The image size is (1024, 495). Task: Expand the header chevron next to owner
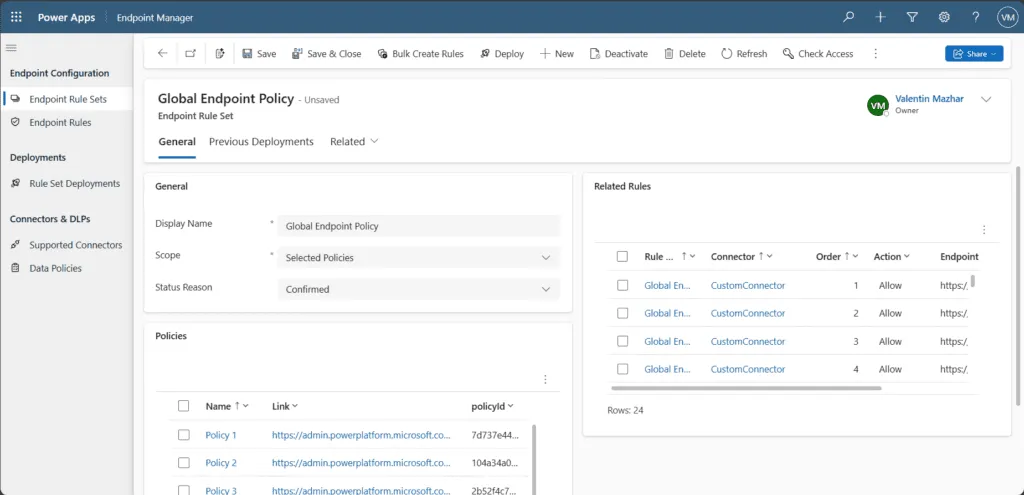pos(986,99)
